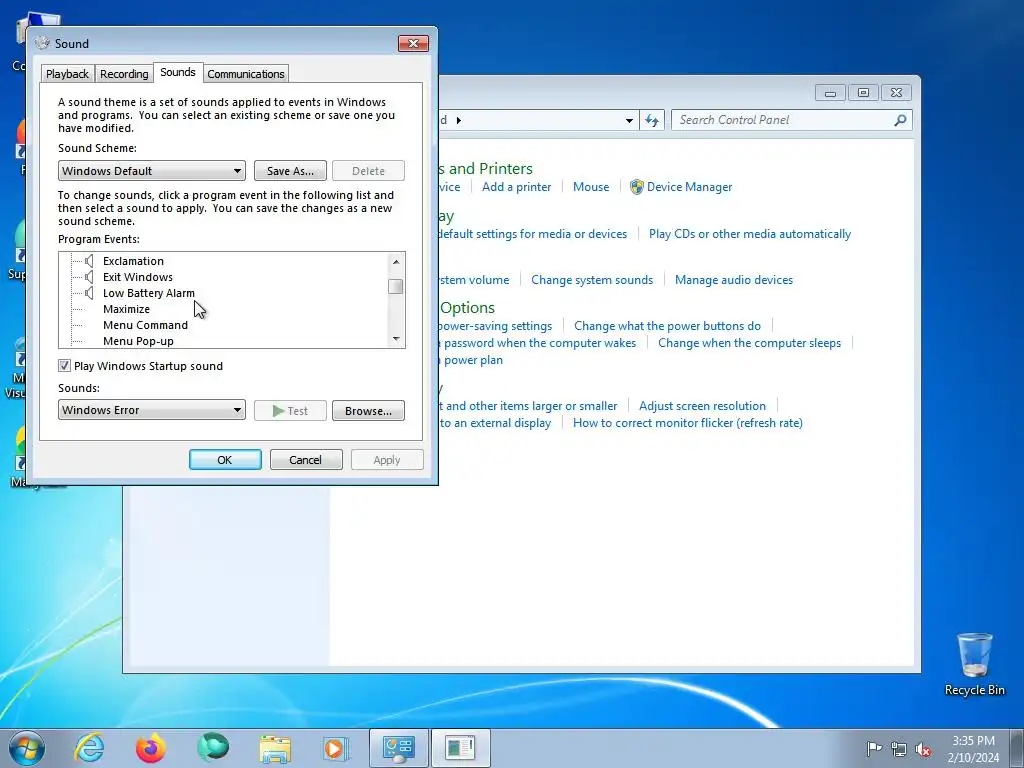Viewport: 1024px width, 768px height.
Task: Click the muted volume tray icon
Action: click(x=923, y=749)
